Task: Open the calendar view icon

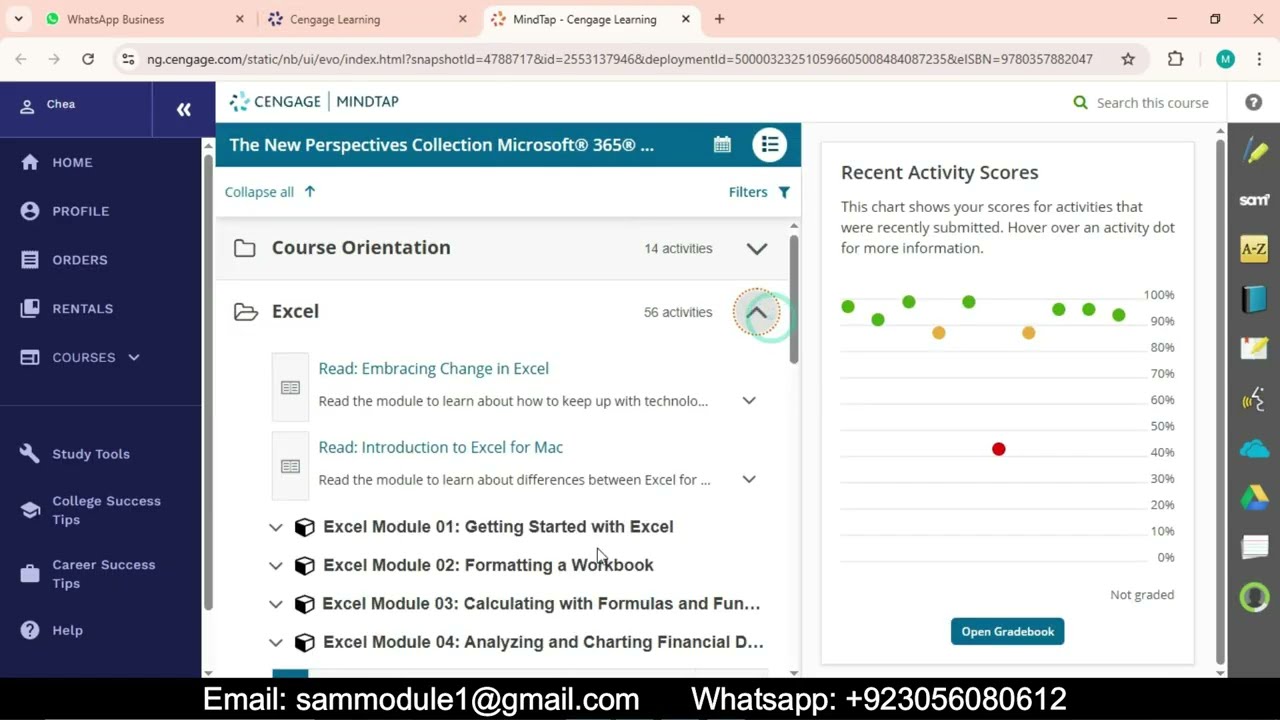Action: tap(722, 145)
